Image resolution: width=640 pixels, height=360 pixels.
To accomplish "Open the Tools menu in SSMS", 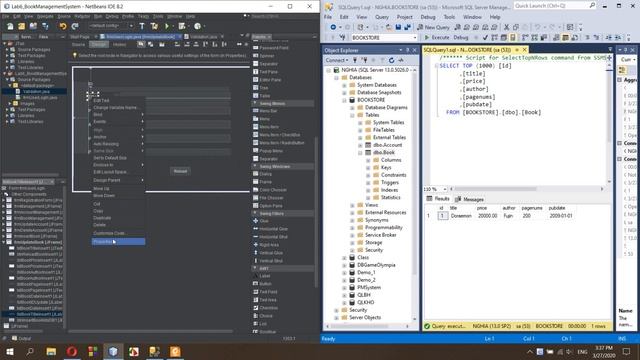I will pos(449,17).
